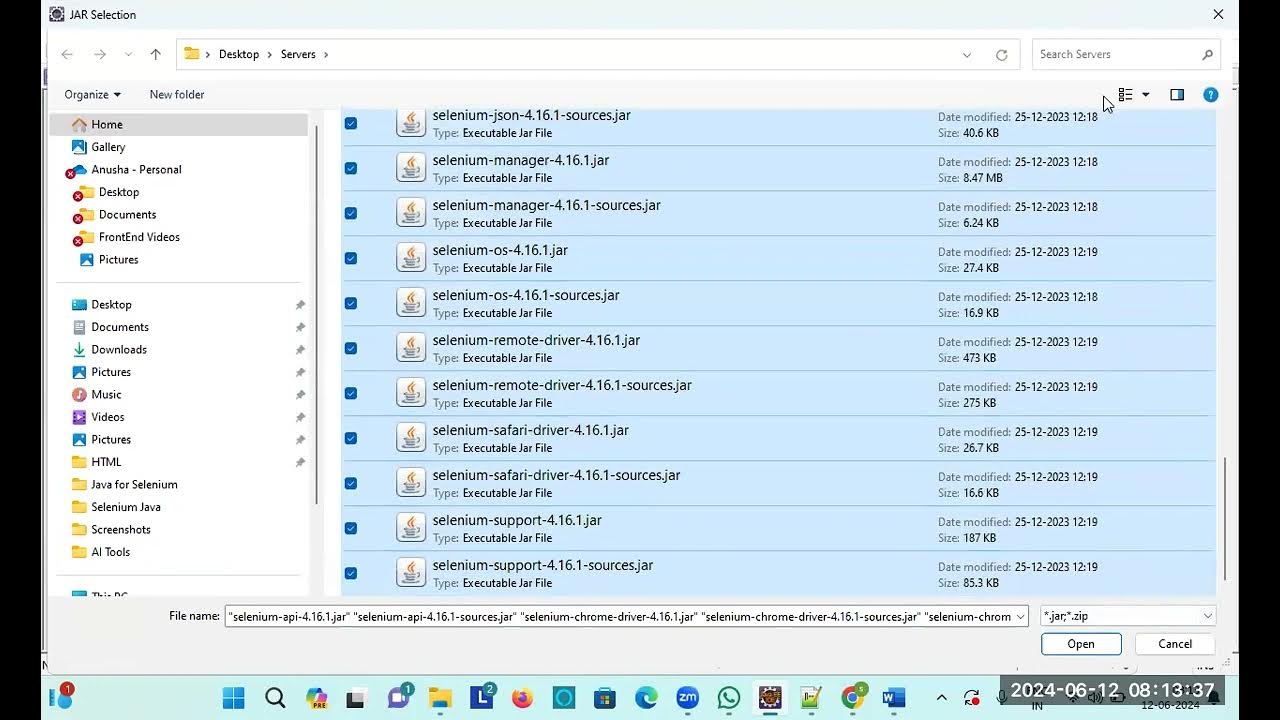Open taskbar Search icon
1280x720 pixels.
[x=275, y=698]
